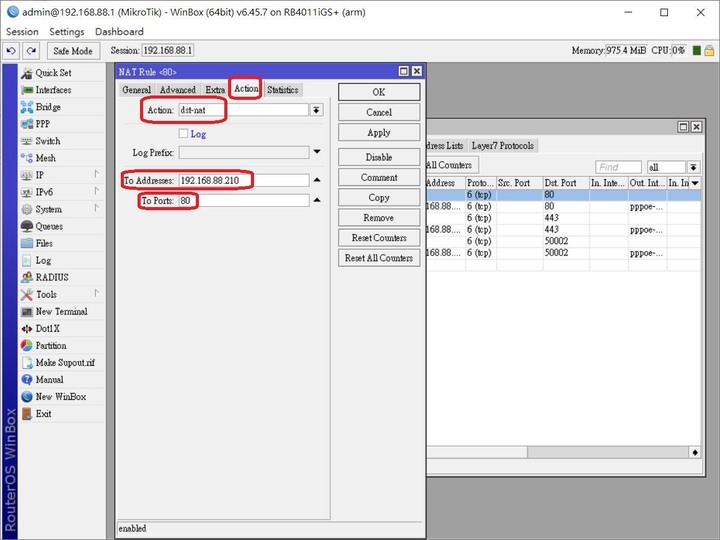This screenshot has width=720, height=540.
Task: Switch to the General tab
Action: (136, 90)
